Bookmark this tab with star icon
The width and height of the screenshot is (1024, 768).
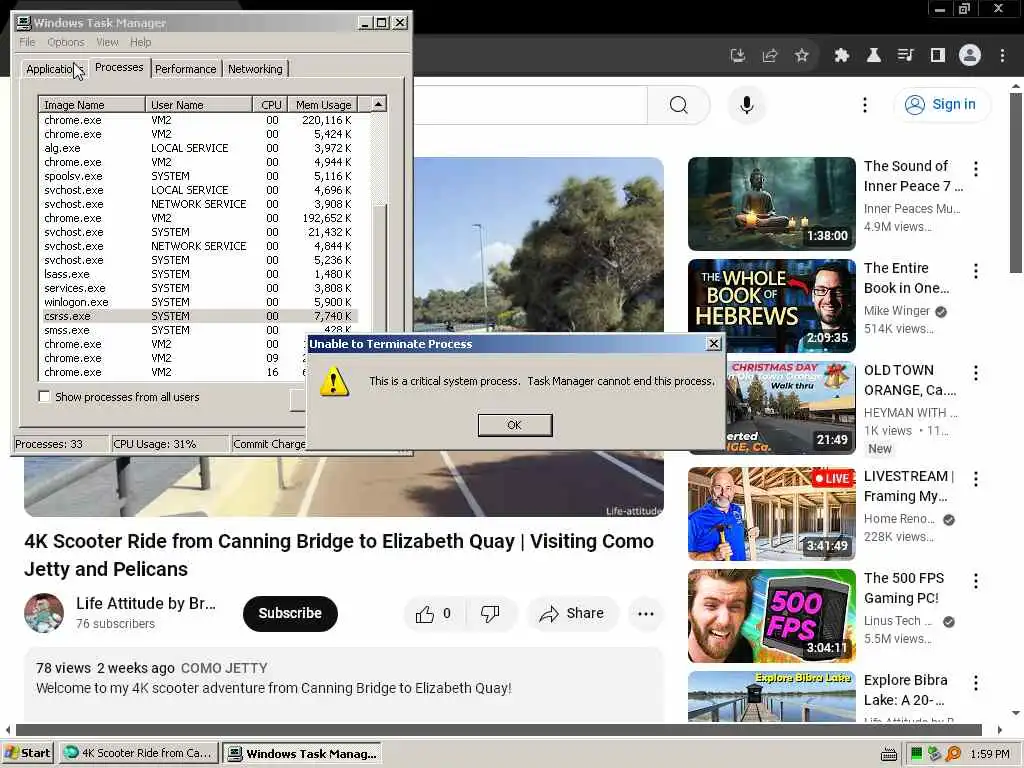[802, 56]
